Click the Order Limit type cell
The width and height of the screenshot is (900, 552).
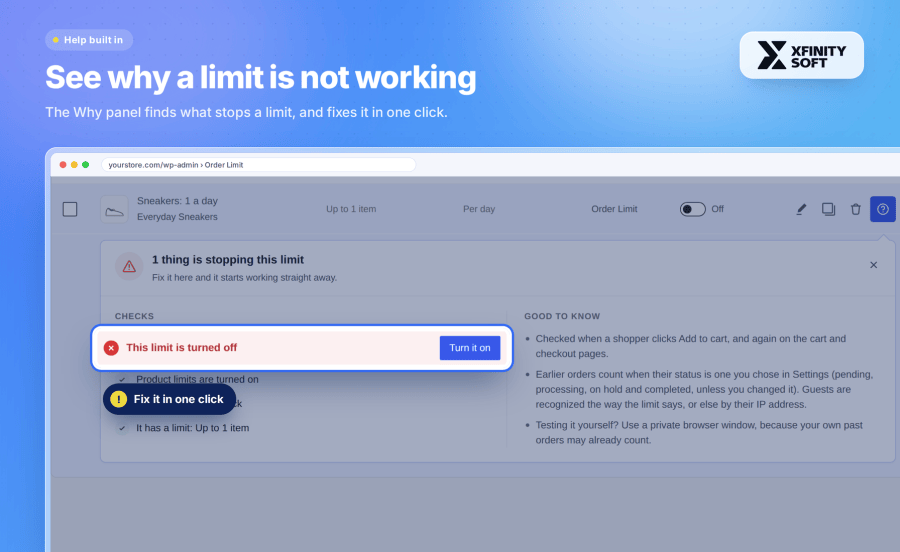(x=614, y=209)
